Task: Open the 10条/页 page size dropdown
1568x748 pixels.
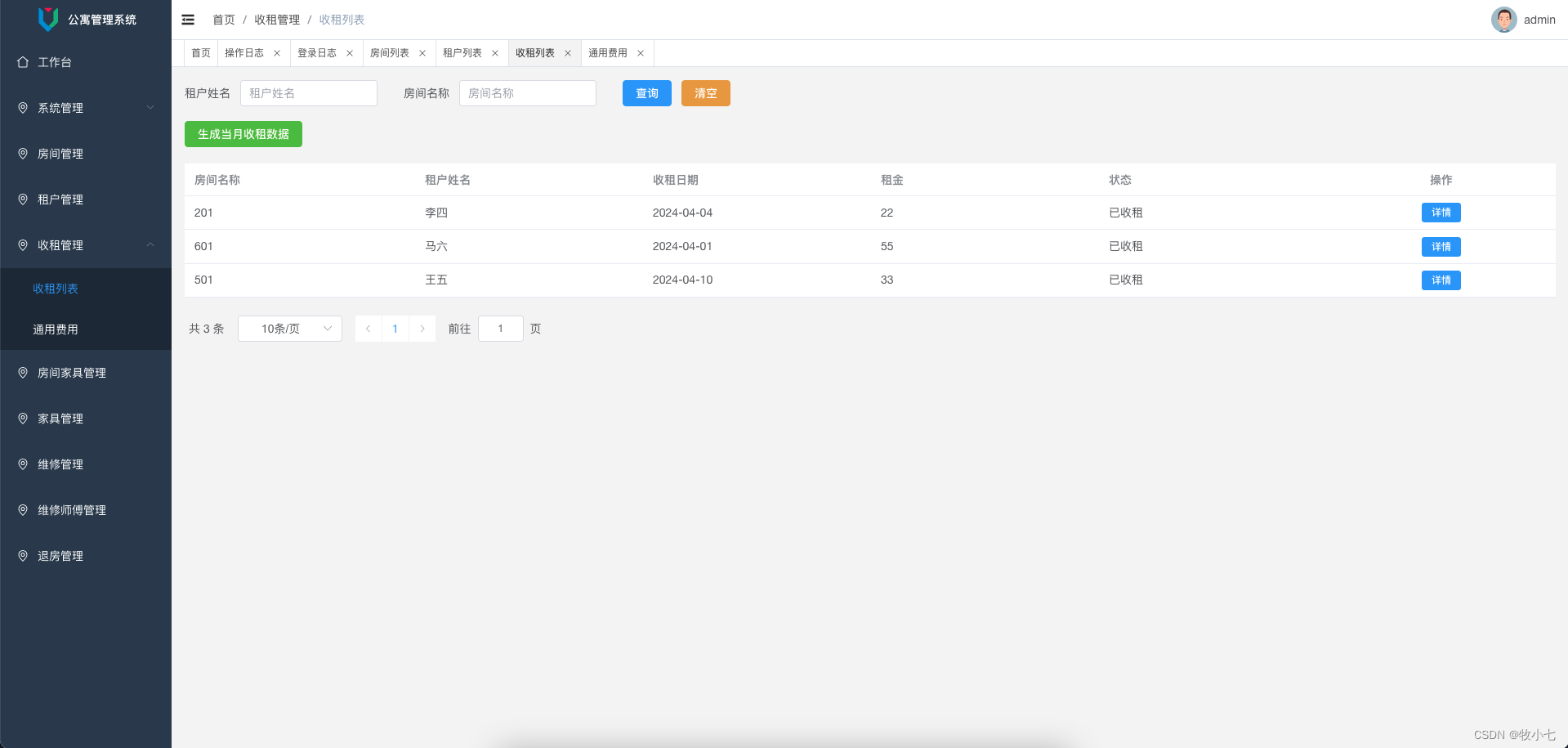Action: pyautogui.click(x=290, y=329)
